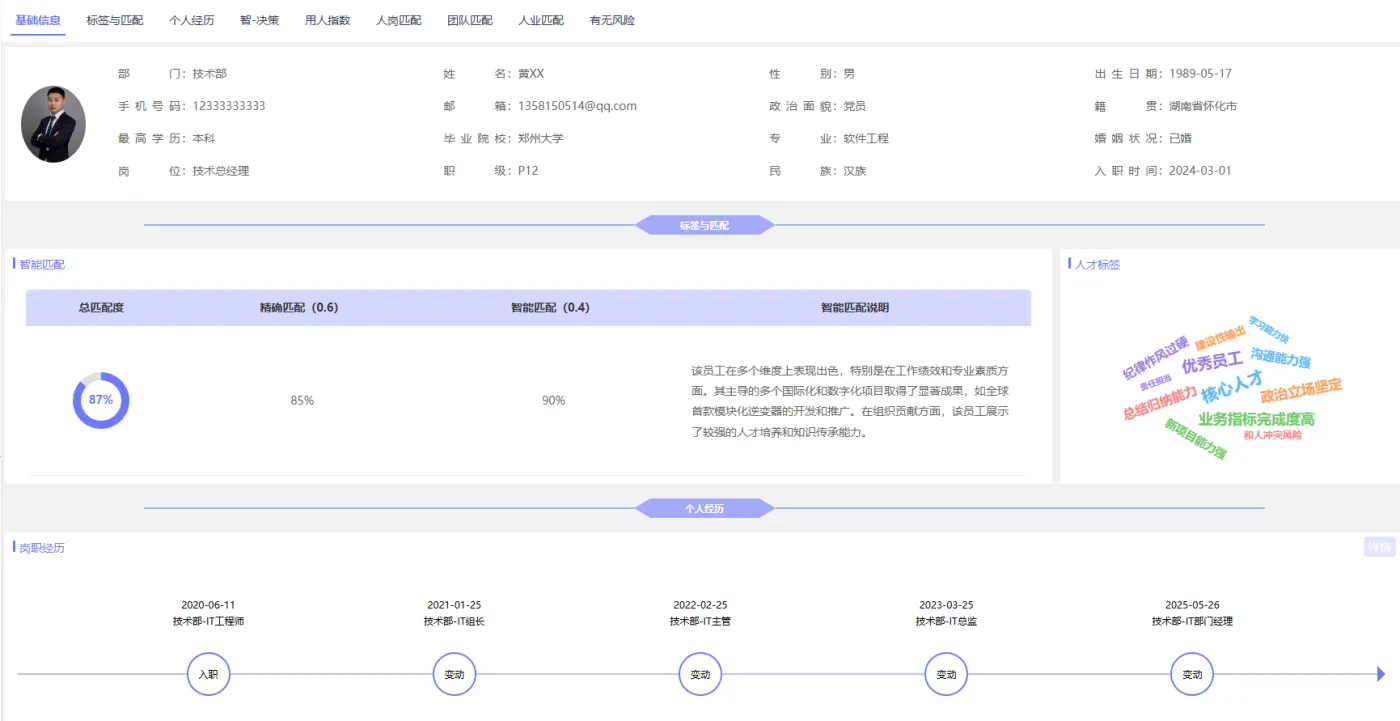The width and height of the screenshot is (1400, 721).
Task: Click the 沟通能力强 talent tag
Action: point(1280,357)
